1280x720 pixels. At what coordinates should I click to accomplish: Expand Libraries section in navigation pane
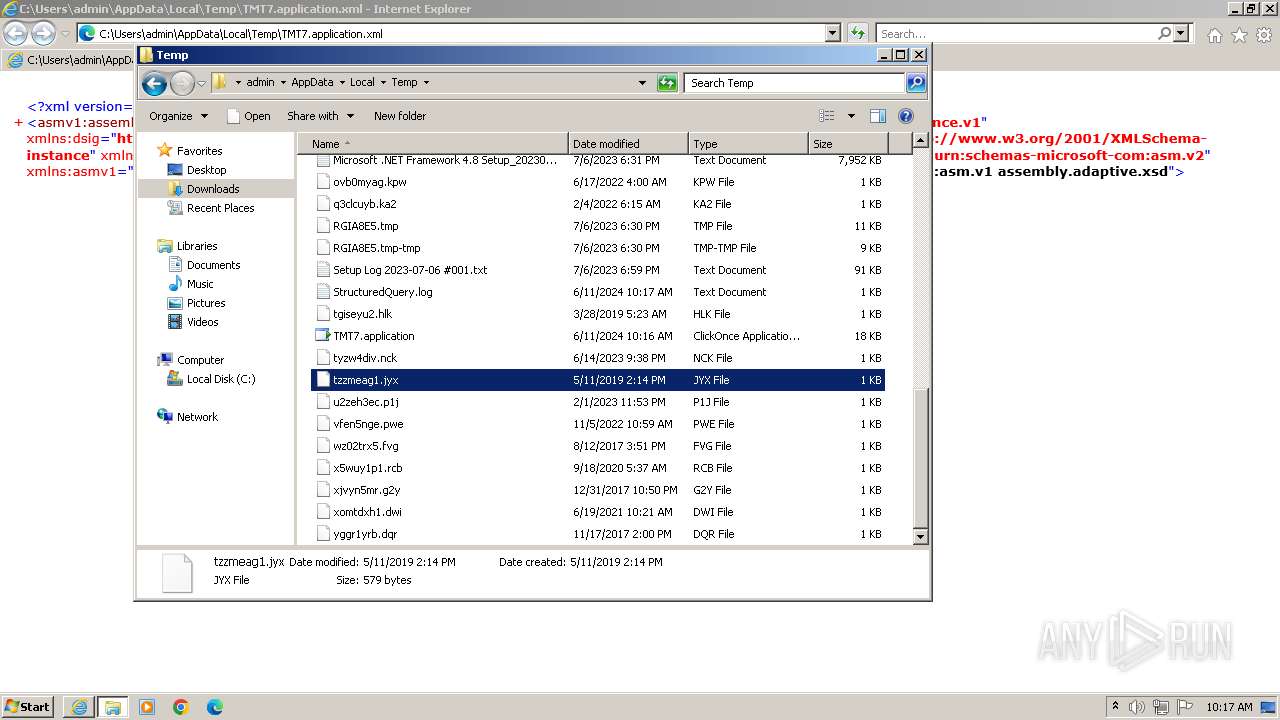(196, 246)
